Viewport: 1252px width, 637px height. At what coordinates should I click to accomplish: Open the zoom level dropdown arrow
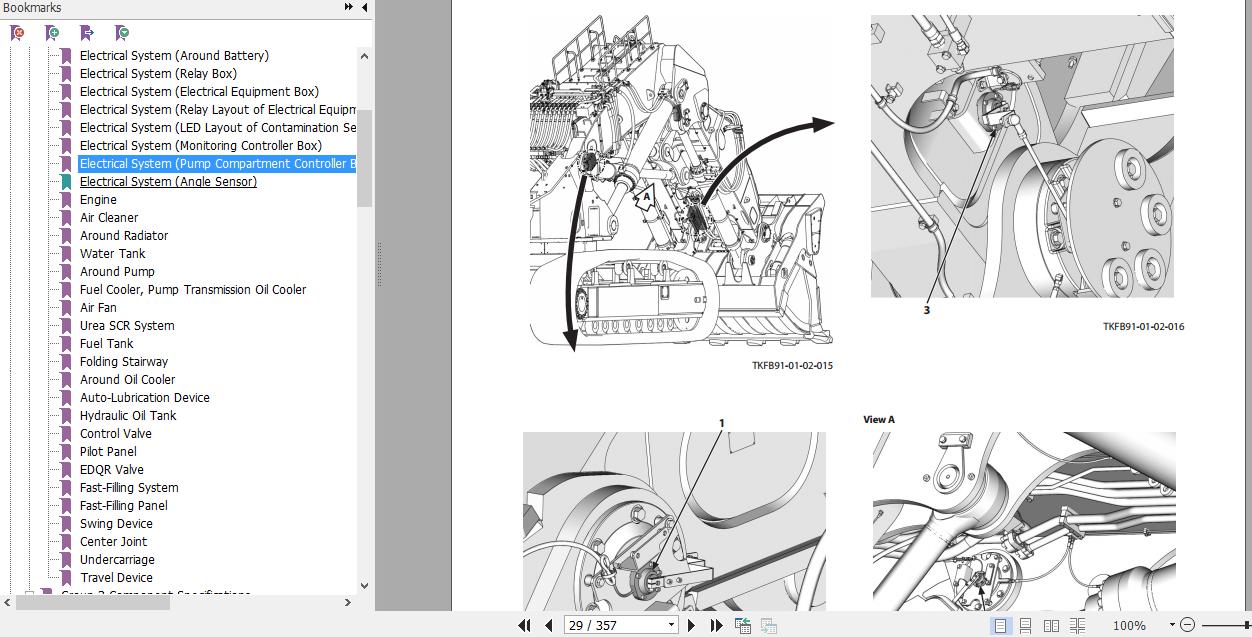coord(1172,625)
